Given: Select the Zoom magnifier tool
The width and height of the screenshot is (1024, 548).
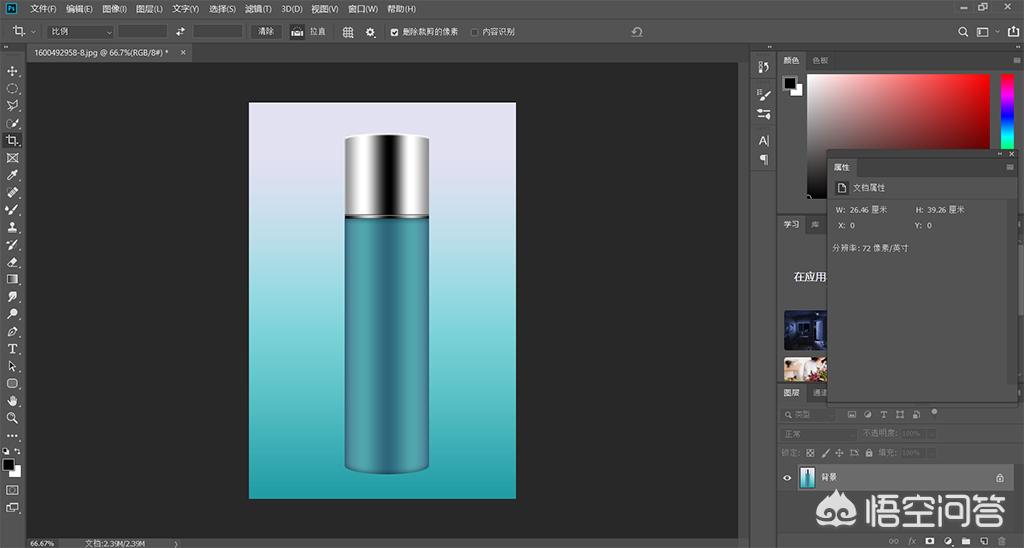Looking at the screenshot, I should 13,418.
